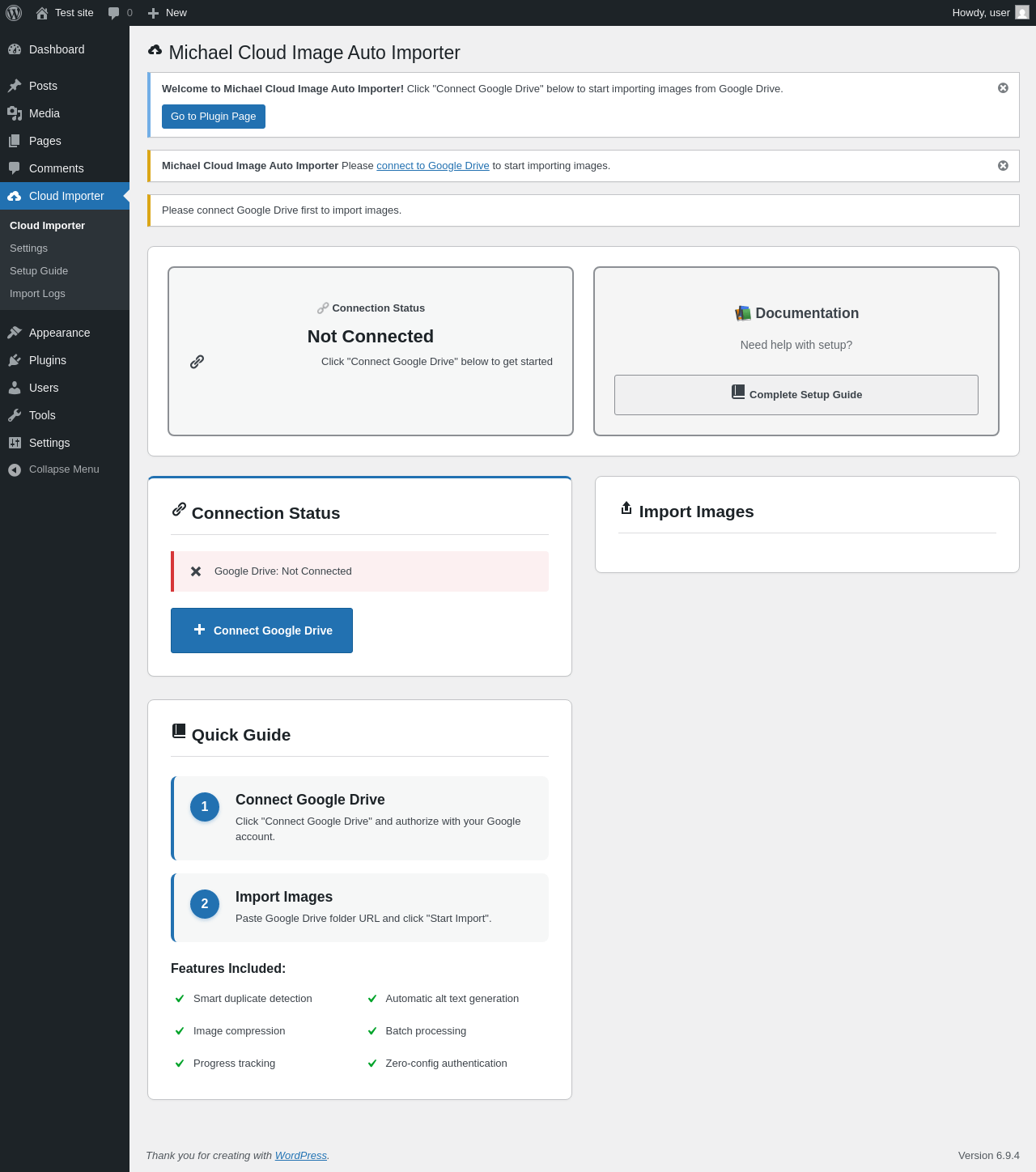Click the upload icon beside Import Images heading
The width and height of the screenshot is (1036, 1172).
tap(626, 508)
